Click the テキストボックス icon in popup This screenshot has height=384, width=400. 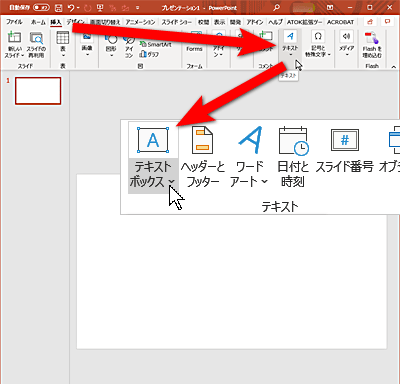point(153,140)
